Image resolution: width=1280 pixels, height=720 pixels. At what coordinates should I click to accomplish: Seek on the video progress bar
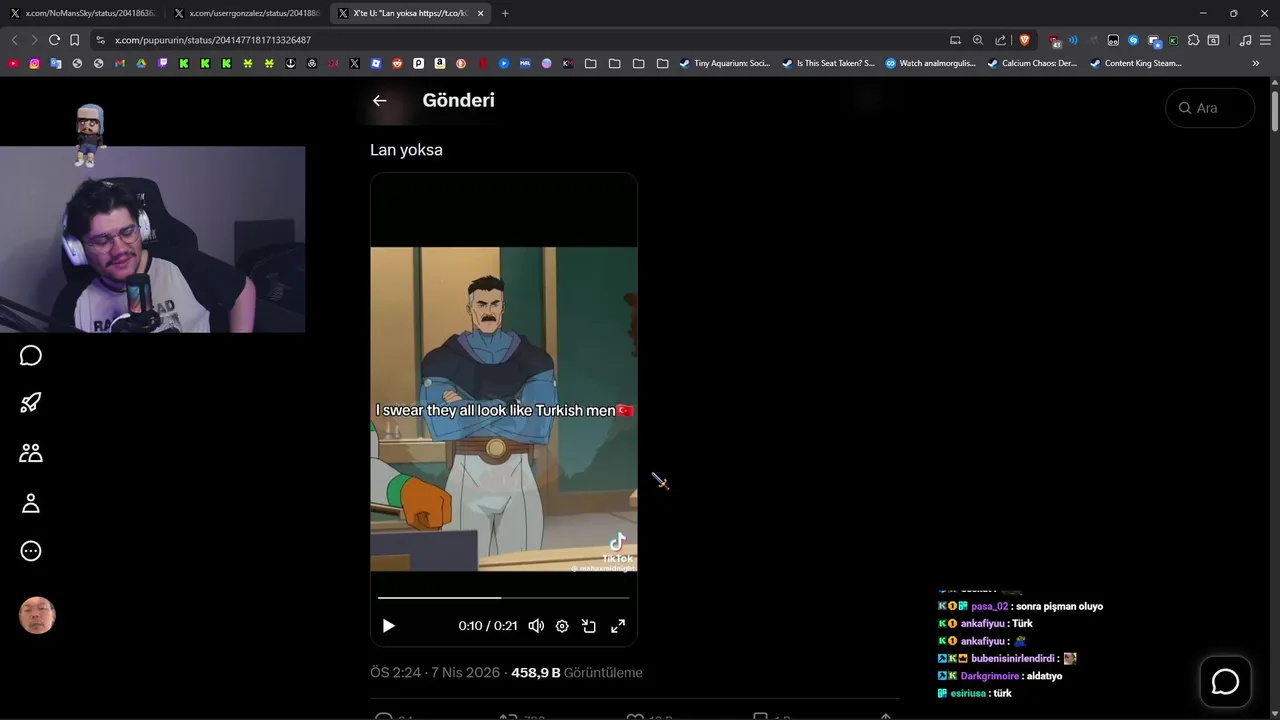click(x=503, y=597)
